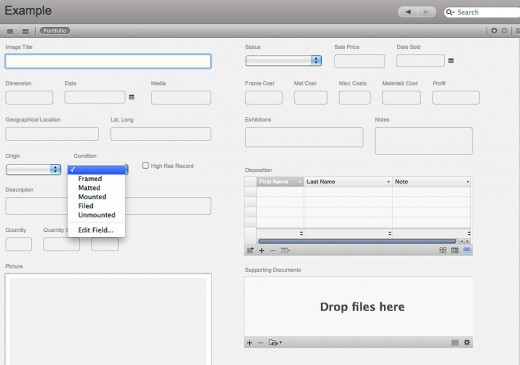Click the gray square icon in Supporting Documents bar
This screenshot has width=520, height=365.
click(x=455, y=342)
